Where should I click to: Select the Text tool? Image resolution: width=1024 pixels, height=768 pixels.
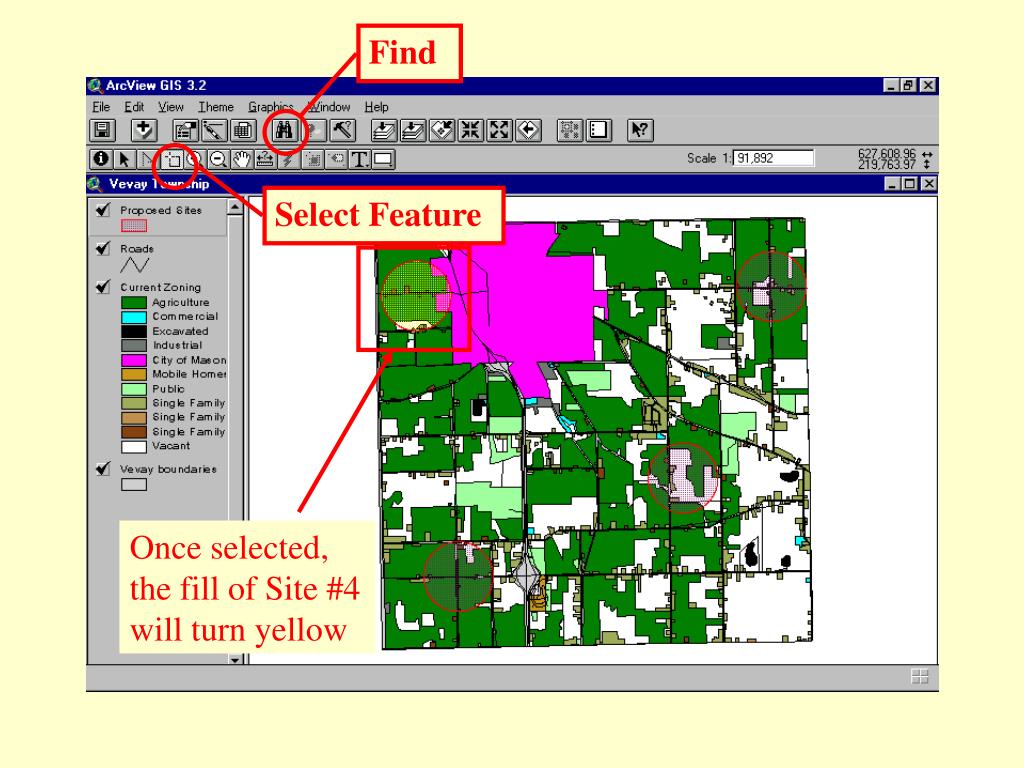[359, 159]
